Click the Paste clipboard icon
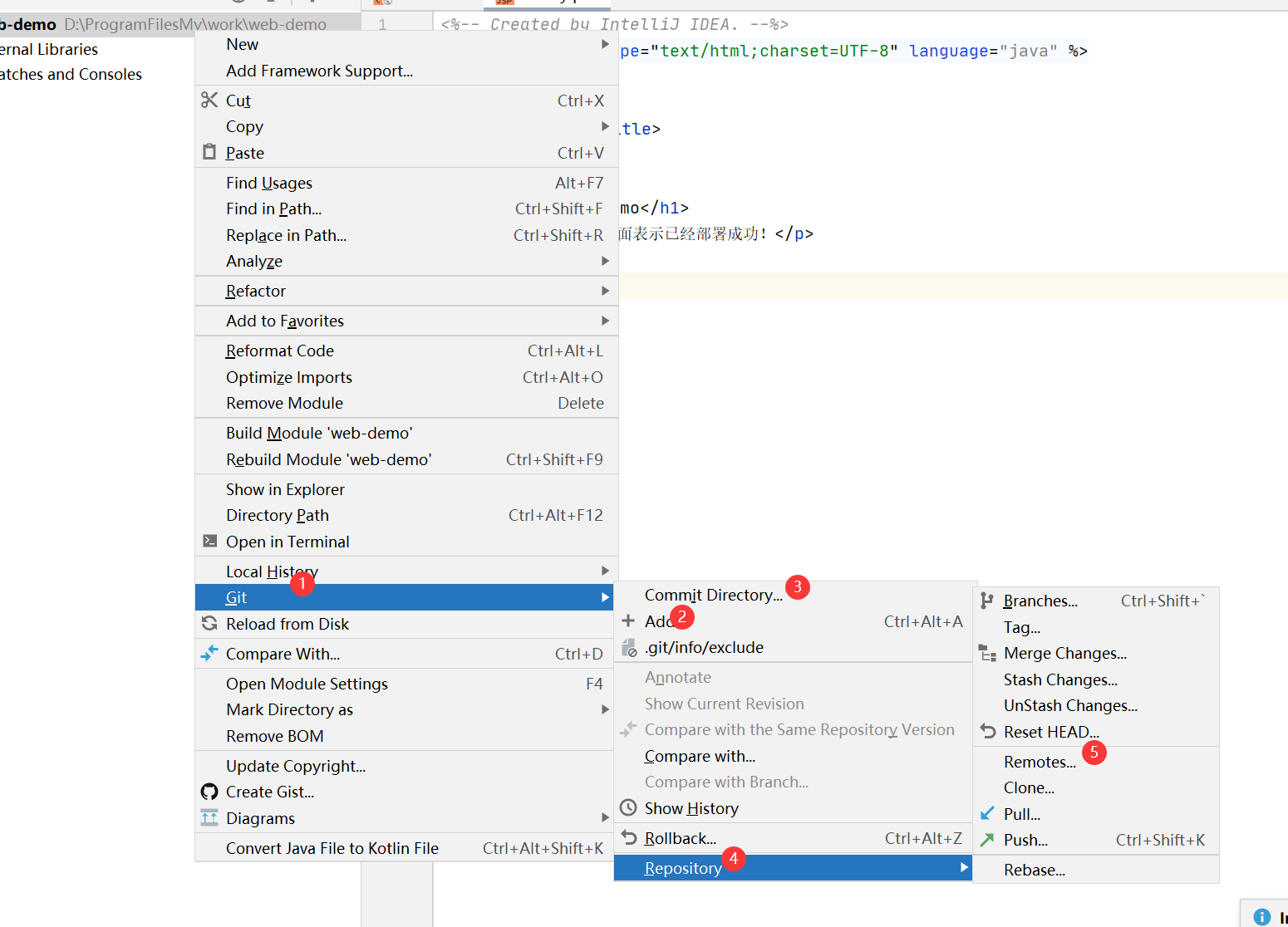The height and width of the screenshot is (927, 1288). click(209, 152)
